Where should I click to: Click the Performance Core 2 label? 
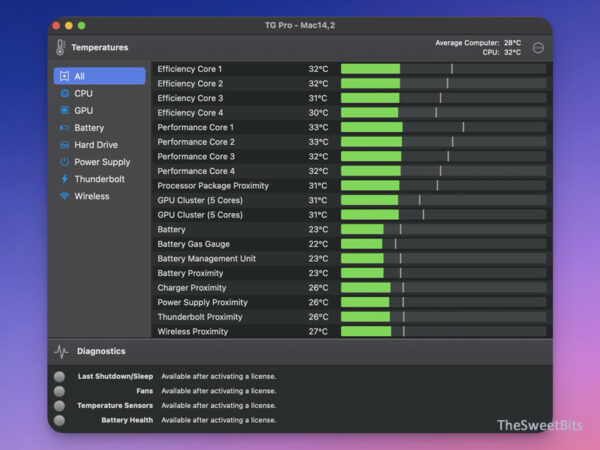click(x=196, y=142)
